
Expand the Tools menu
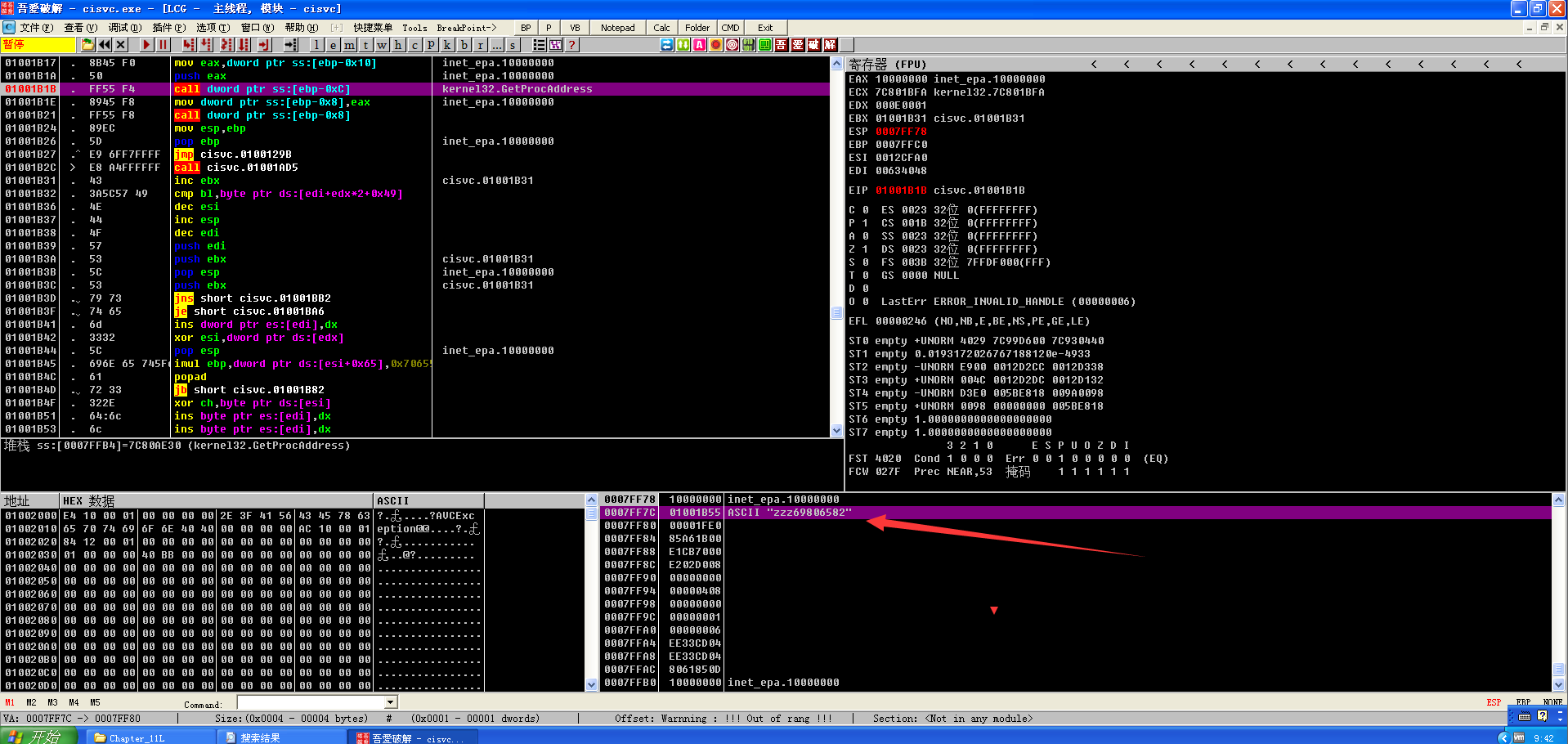[x=414, y=28]
